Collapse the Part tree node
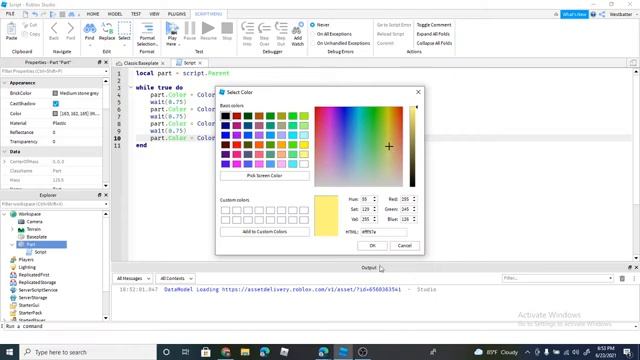 coord(12,244)
